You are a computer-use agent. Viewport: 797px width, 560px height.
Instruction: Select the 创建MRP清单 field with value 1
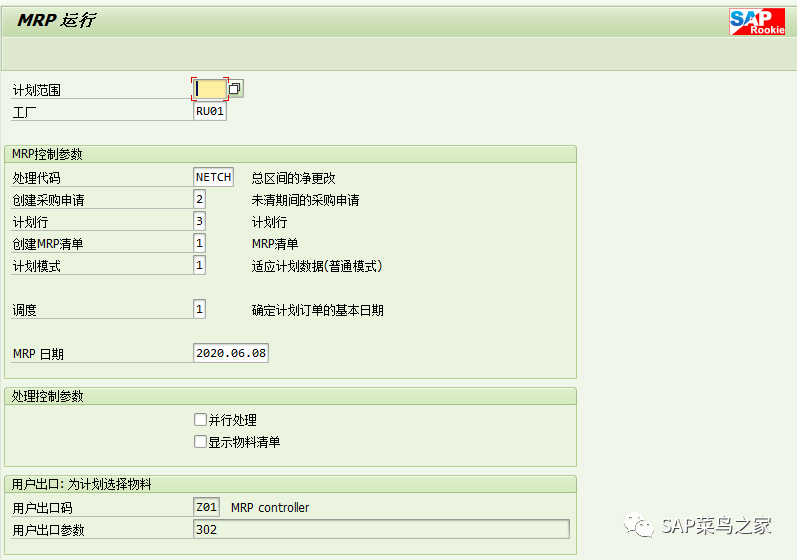point(199,243)
